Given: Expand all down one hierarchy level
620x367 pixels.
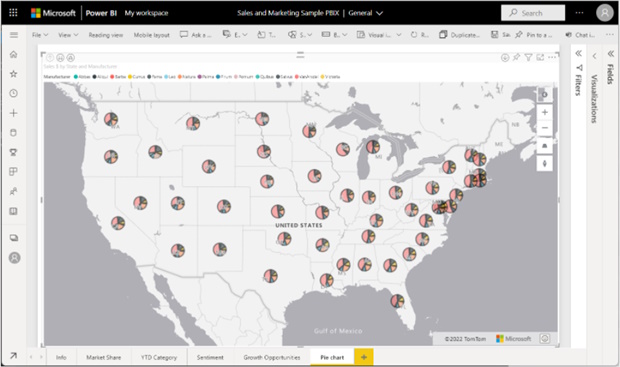Looking at the screenshot, I should click(70, 58).
